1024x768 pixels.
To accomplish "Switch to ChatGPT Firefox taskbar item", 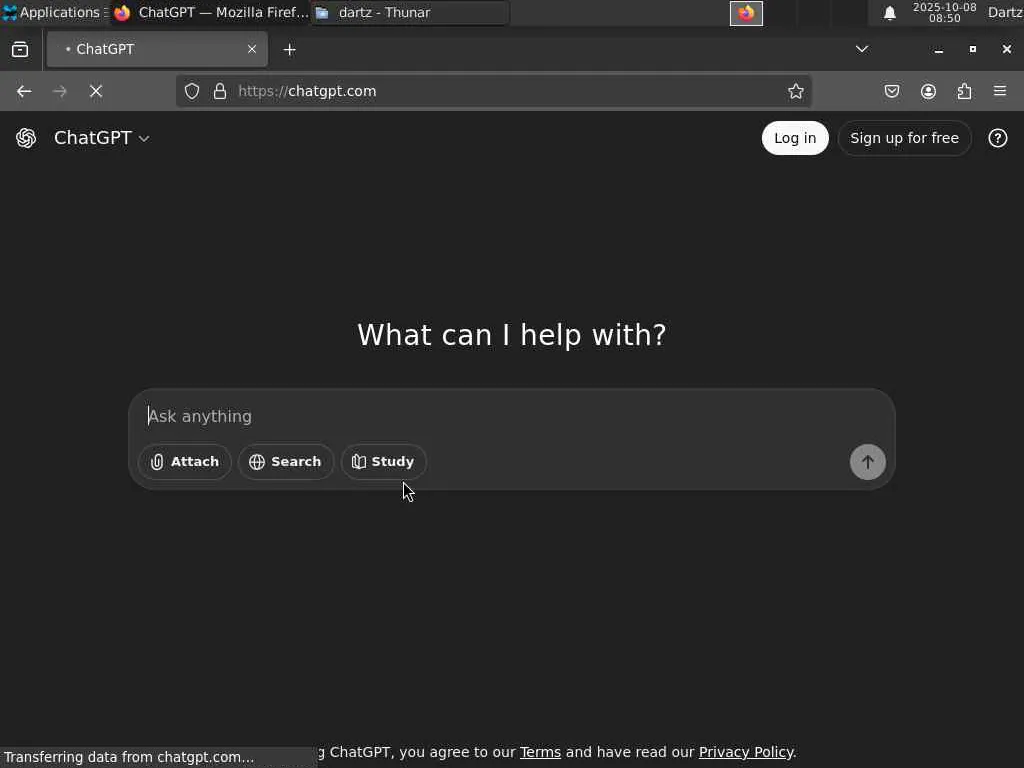I will click(x=210, y=12).
